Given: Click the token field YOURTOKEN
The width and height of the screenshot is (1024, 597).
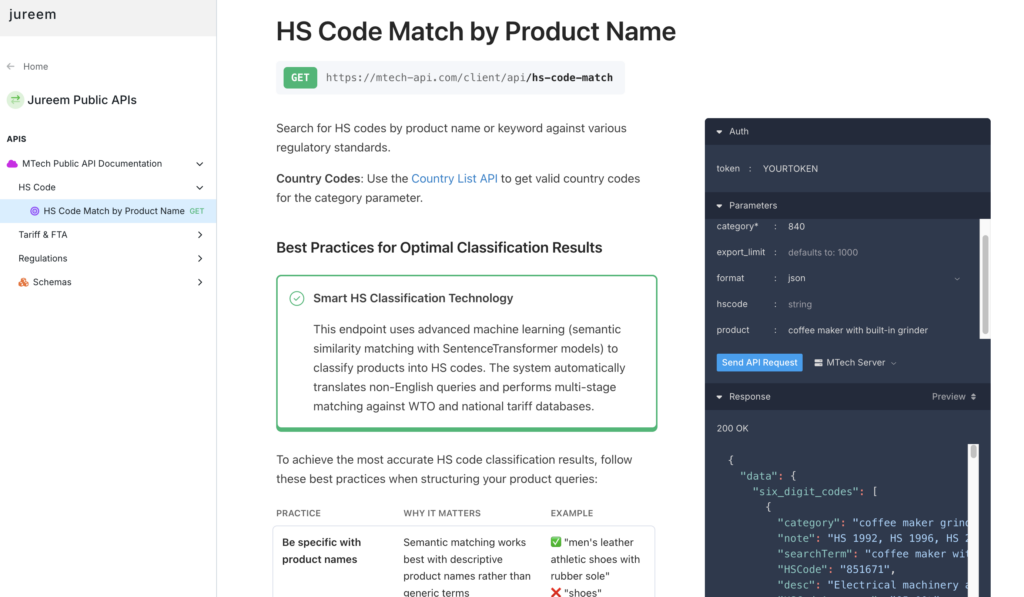Looking at the screenshot, I should coord(790,169).
